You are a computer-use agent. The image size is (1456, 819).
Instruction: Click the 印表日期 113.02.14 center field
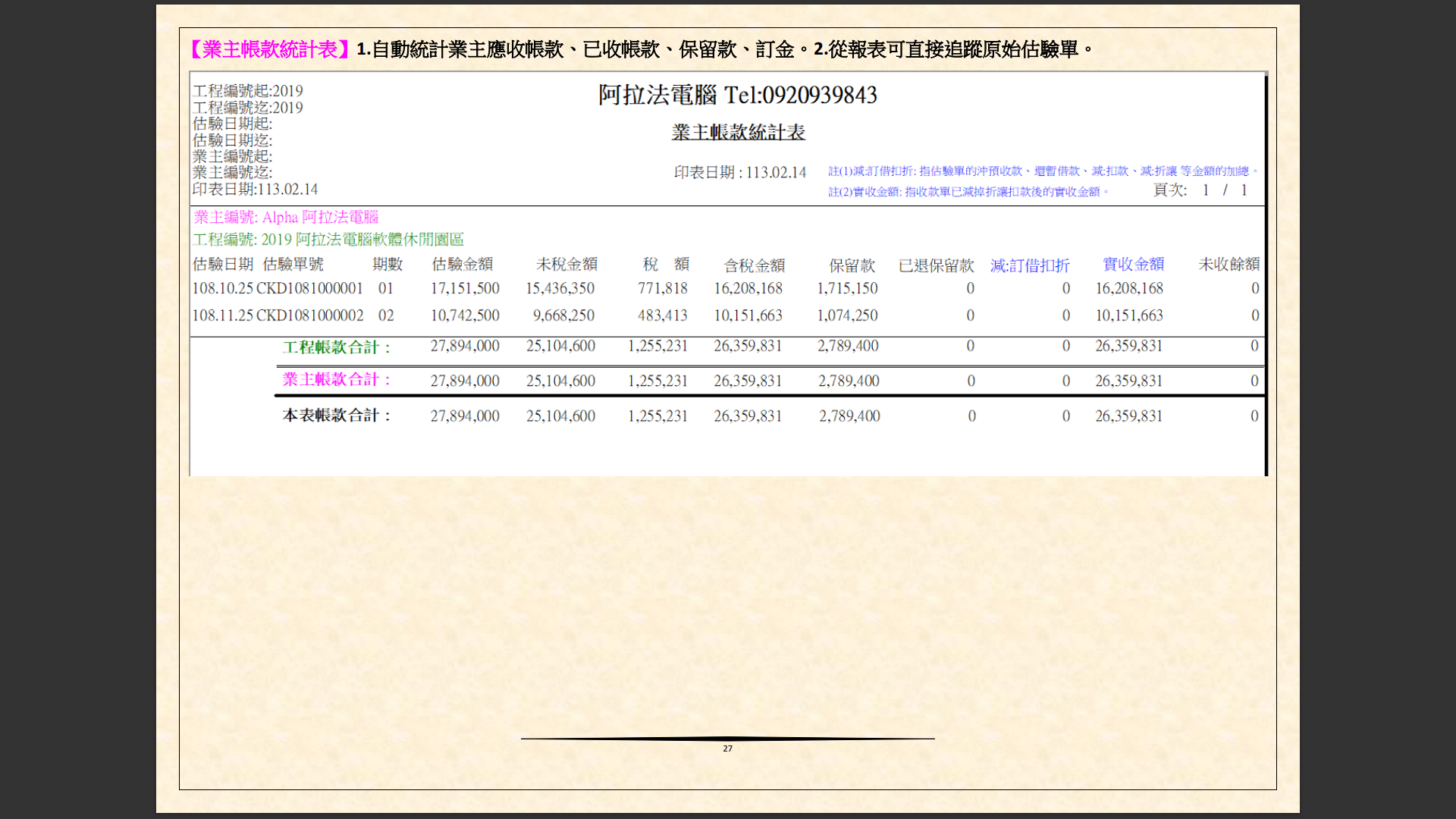(740, 173)
